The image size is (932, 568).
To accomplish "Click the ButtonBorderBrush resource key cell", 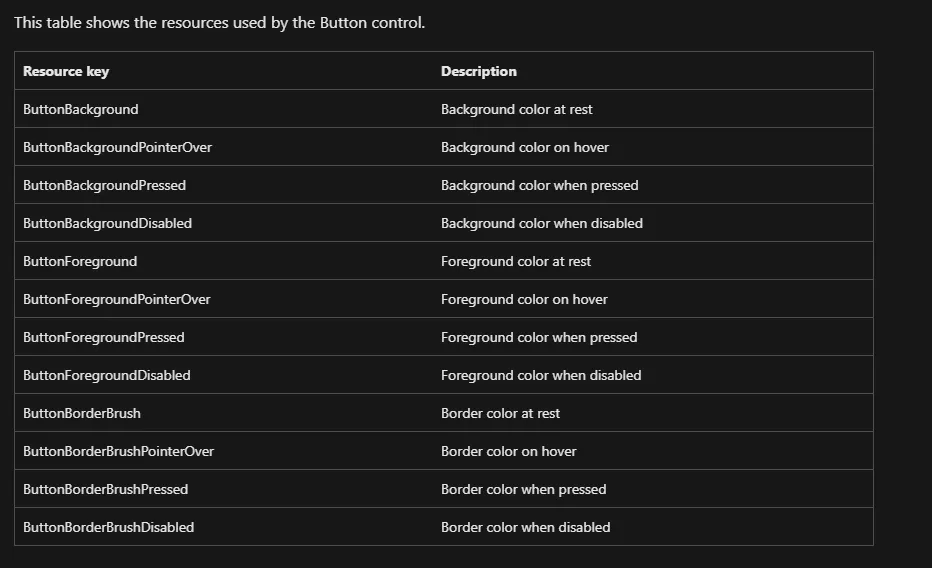I will point(82,413).
